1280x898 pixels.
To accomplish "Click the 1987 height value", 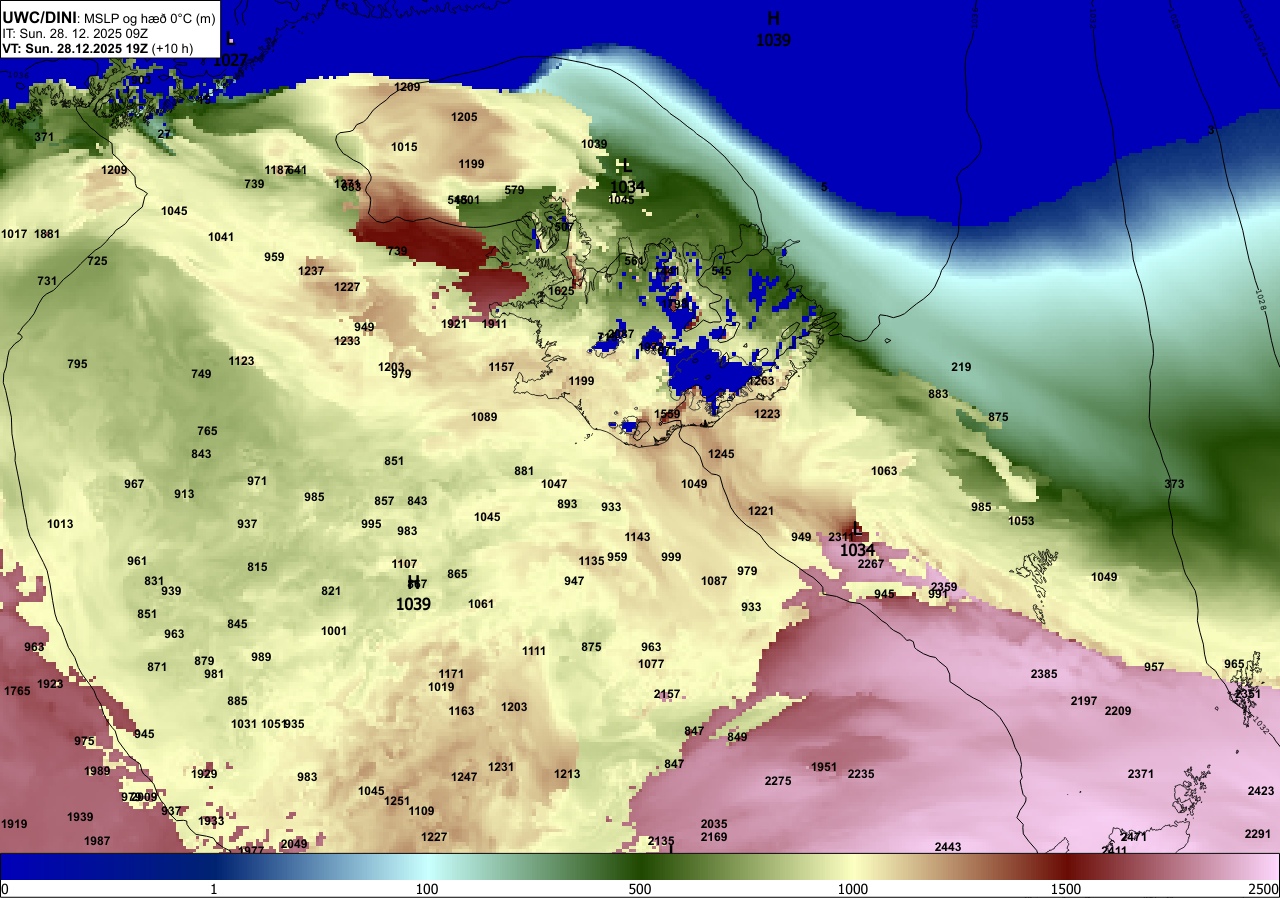I will pos(97,841).
